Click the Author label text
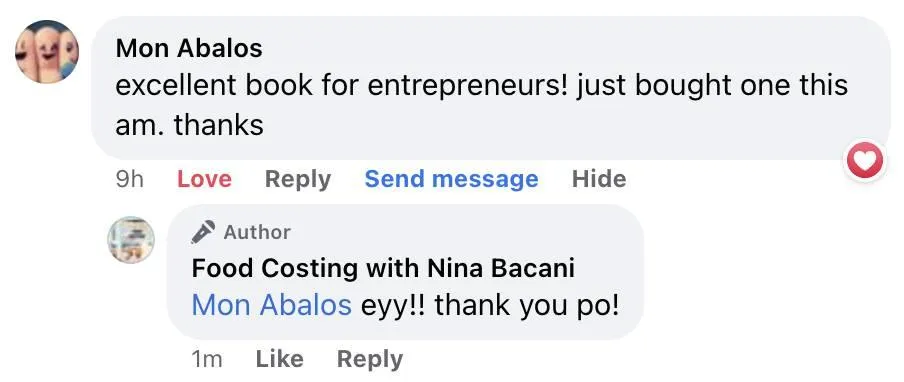This screenshot has height=382, width=904. point(257,232)
